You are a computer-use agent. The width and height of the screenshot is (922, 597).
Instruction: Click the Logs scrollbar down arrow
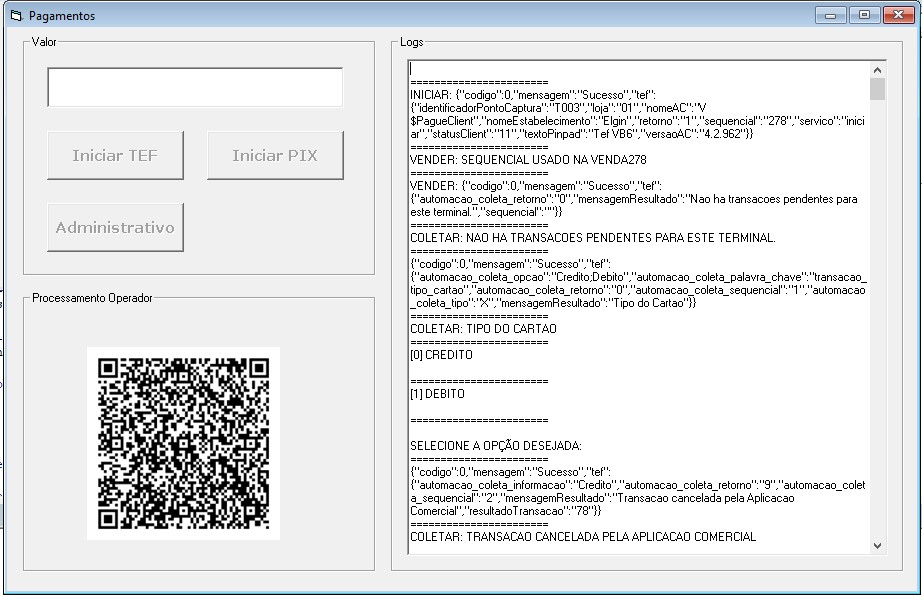point(877,546)
